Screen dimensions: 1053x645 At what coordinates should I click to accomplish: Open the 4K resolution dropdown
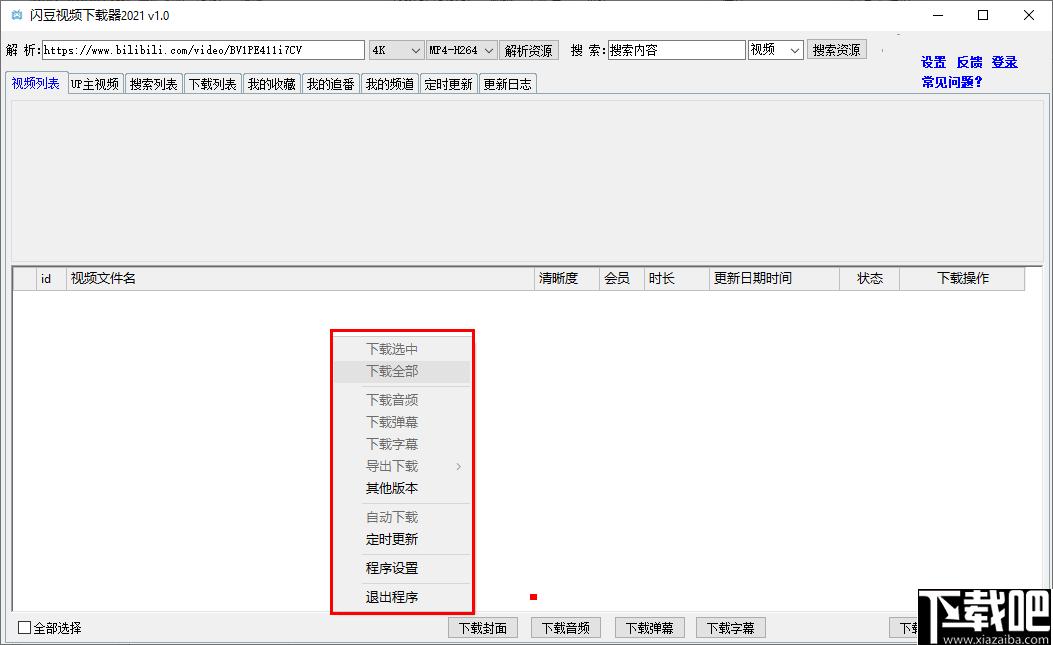(x=396, y=50)
